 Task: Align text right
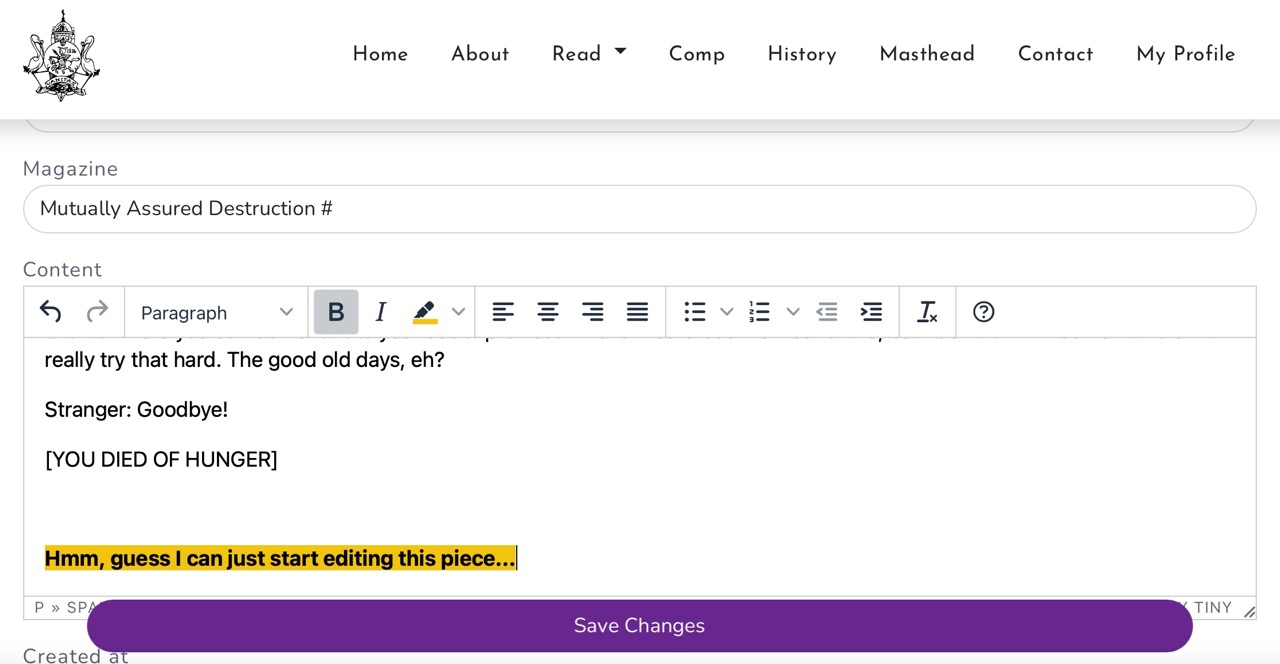pos(593,312)
